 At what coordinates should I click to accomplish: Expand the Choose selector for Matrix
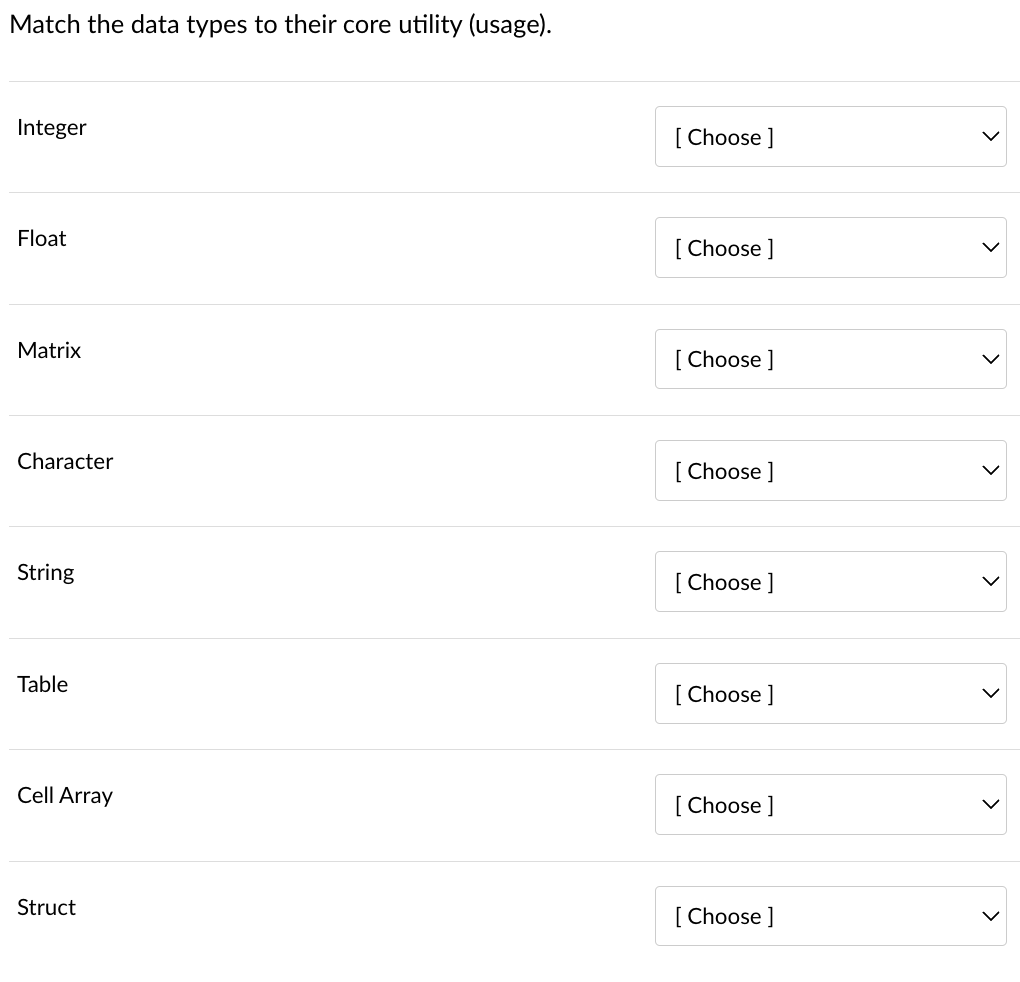[x=830, y=359]
